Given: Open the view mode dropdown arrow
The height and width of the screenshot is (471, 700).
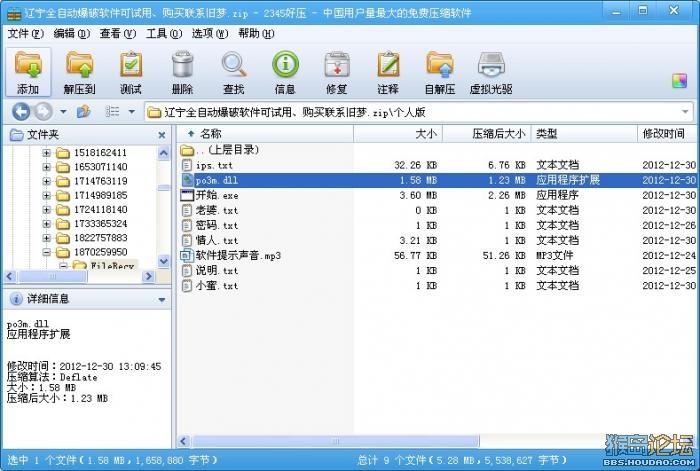Looking at the screenshot, I should pos(132,112).
